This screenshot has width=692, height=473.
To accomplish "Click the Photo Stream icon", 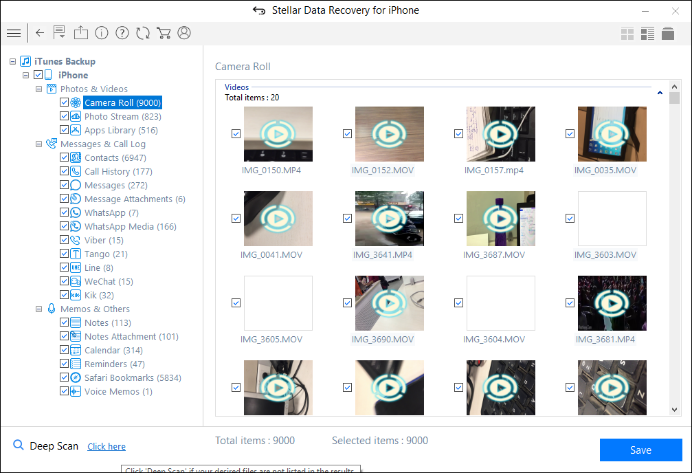I will click(75, 116).
